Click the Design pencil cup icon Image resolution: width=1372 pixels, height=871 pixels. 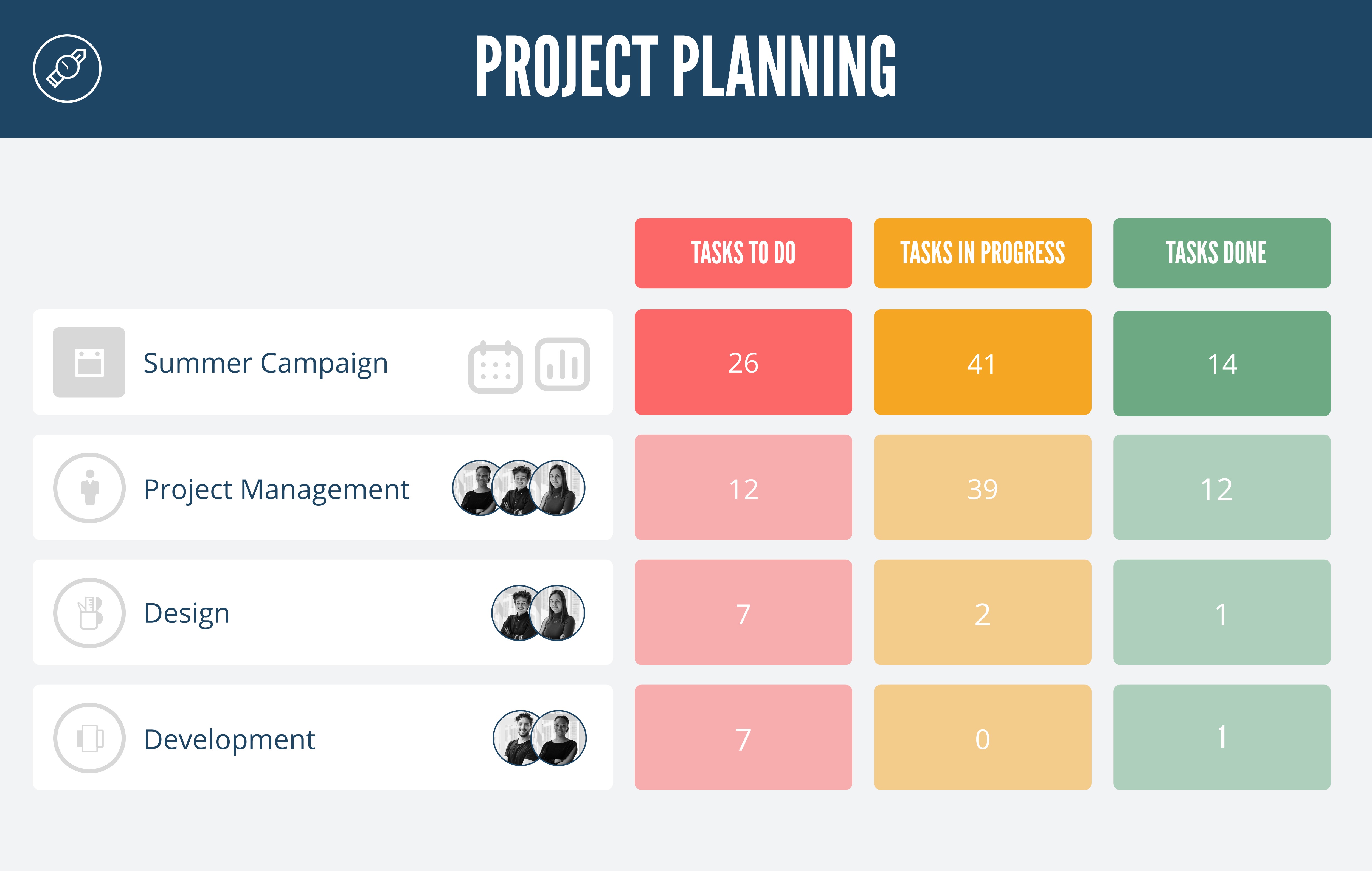[89, 612]
